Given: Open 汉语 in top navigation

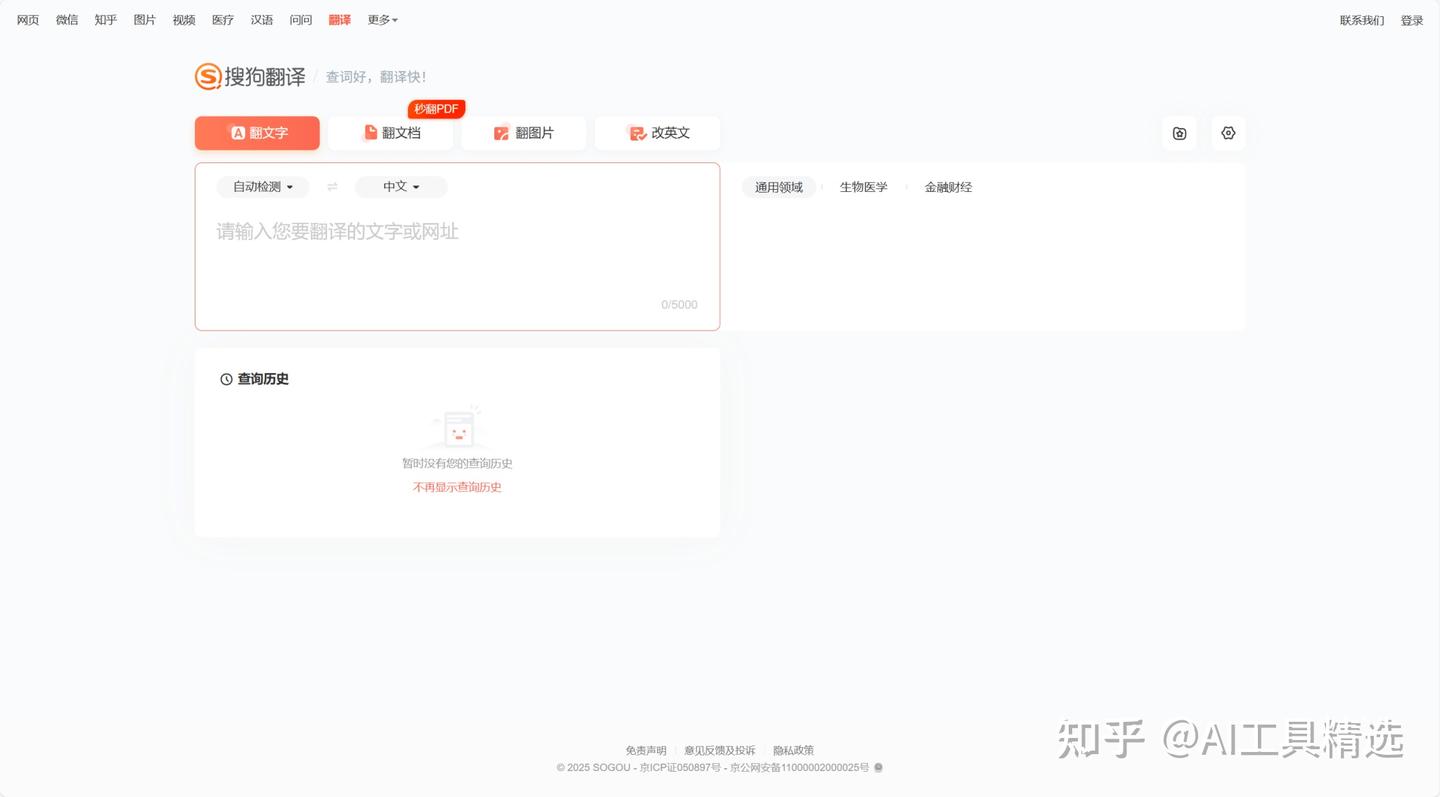Looking at the screenshot, I should pos(262,20).
